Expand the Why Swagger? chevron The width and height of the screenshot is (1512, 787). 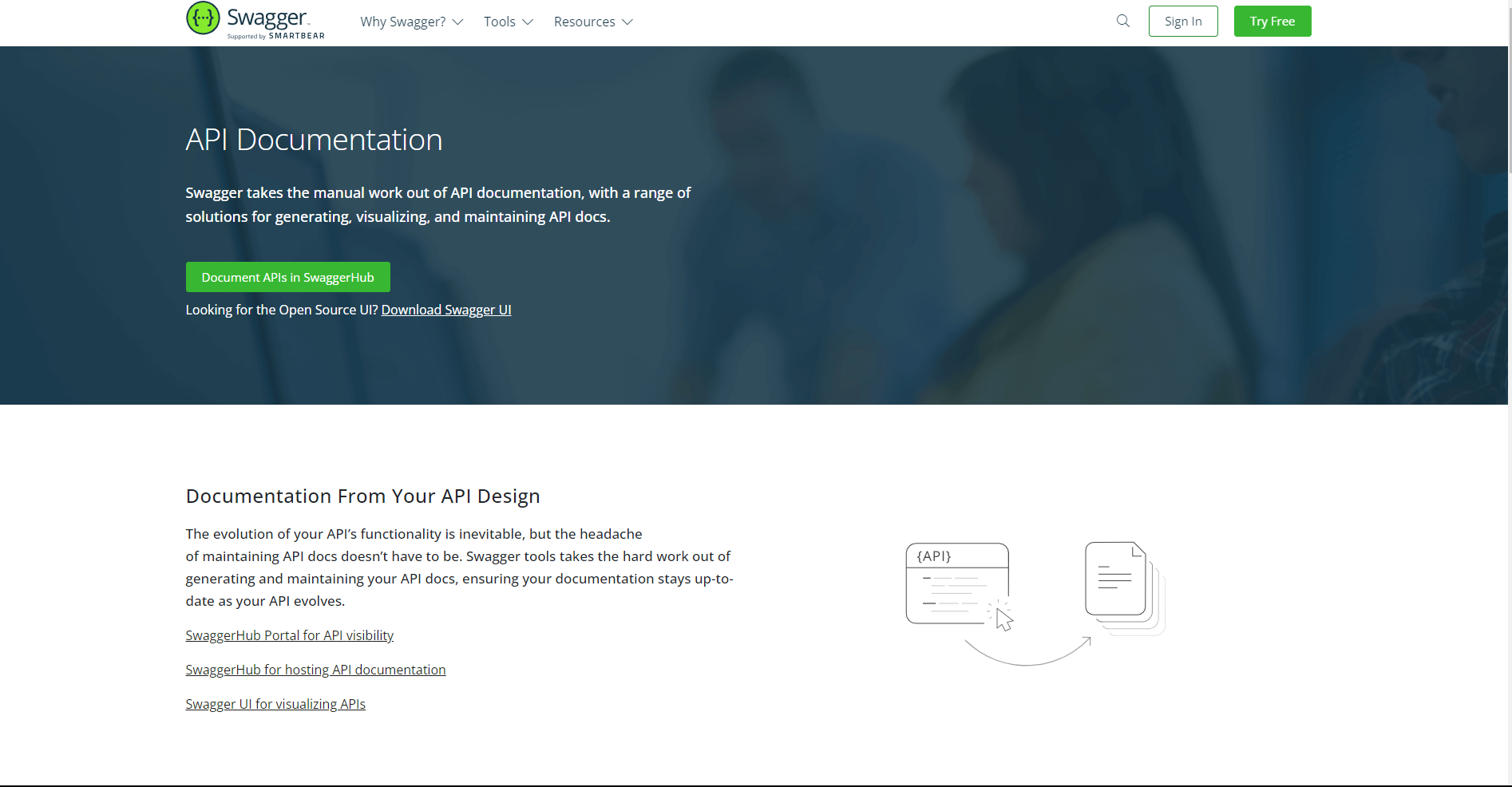tap(458, 22)
